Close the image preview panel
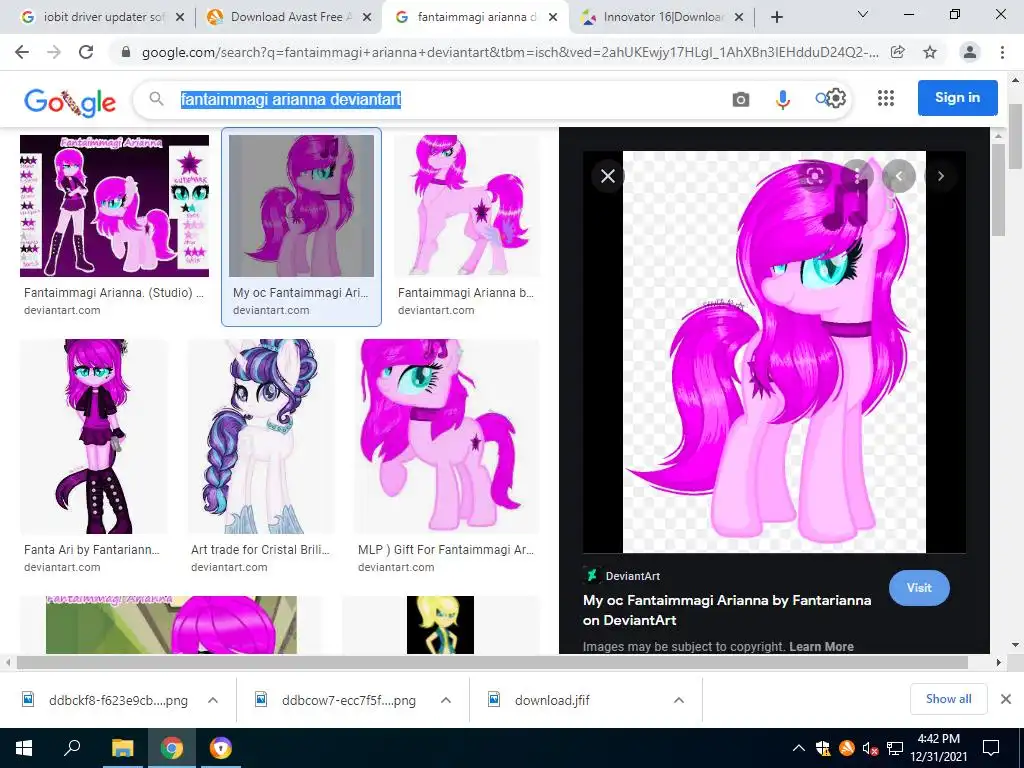Viewport: 1024px width, 768px height. pos(607,176)
